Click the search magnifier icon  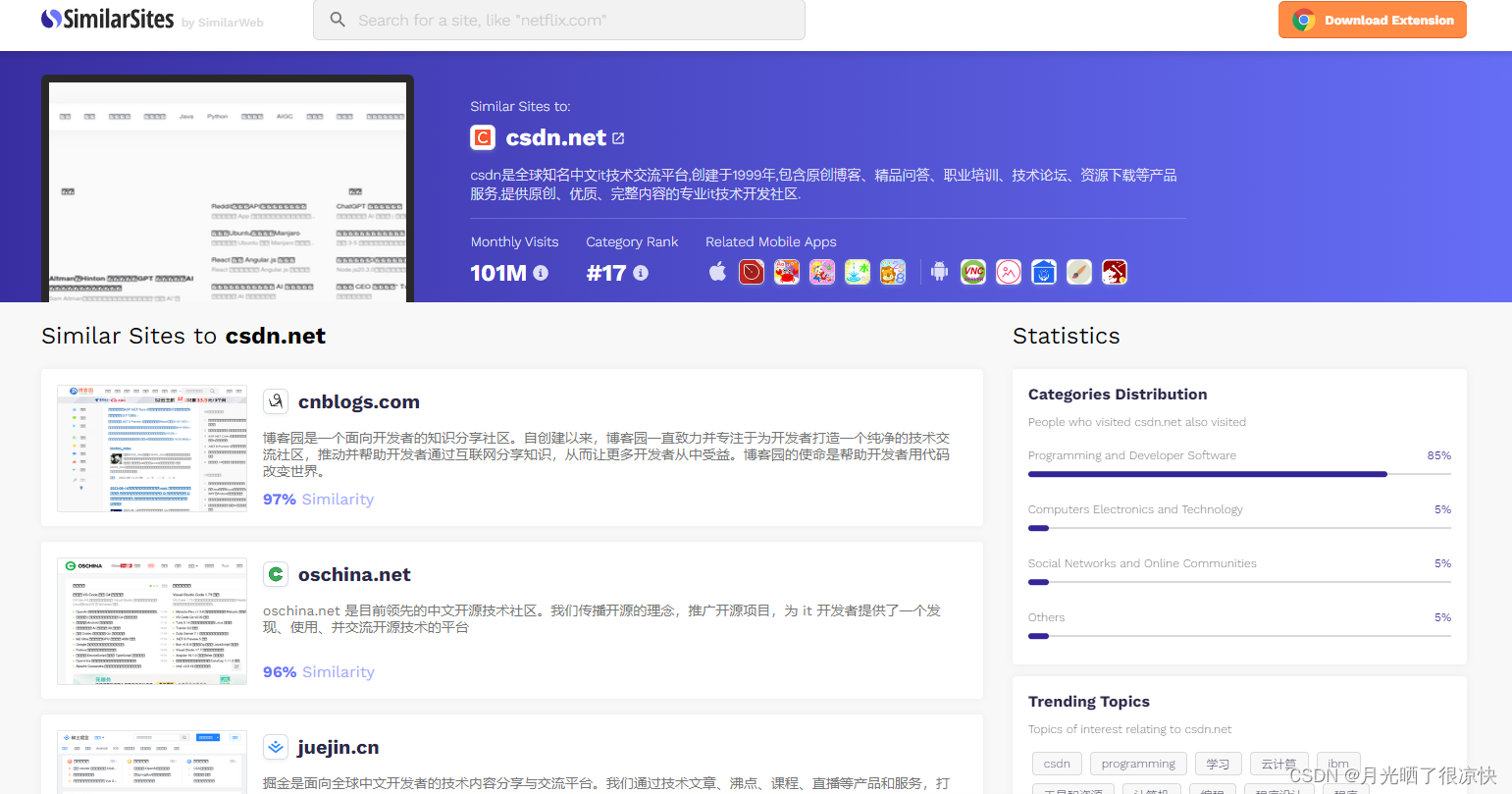tap(338, 20)
